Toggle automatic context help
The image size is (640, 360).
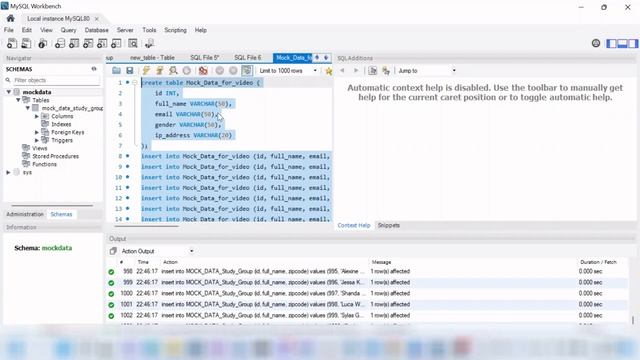click(x=386, y=71)
